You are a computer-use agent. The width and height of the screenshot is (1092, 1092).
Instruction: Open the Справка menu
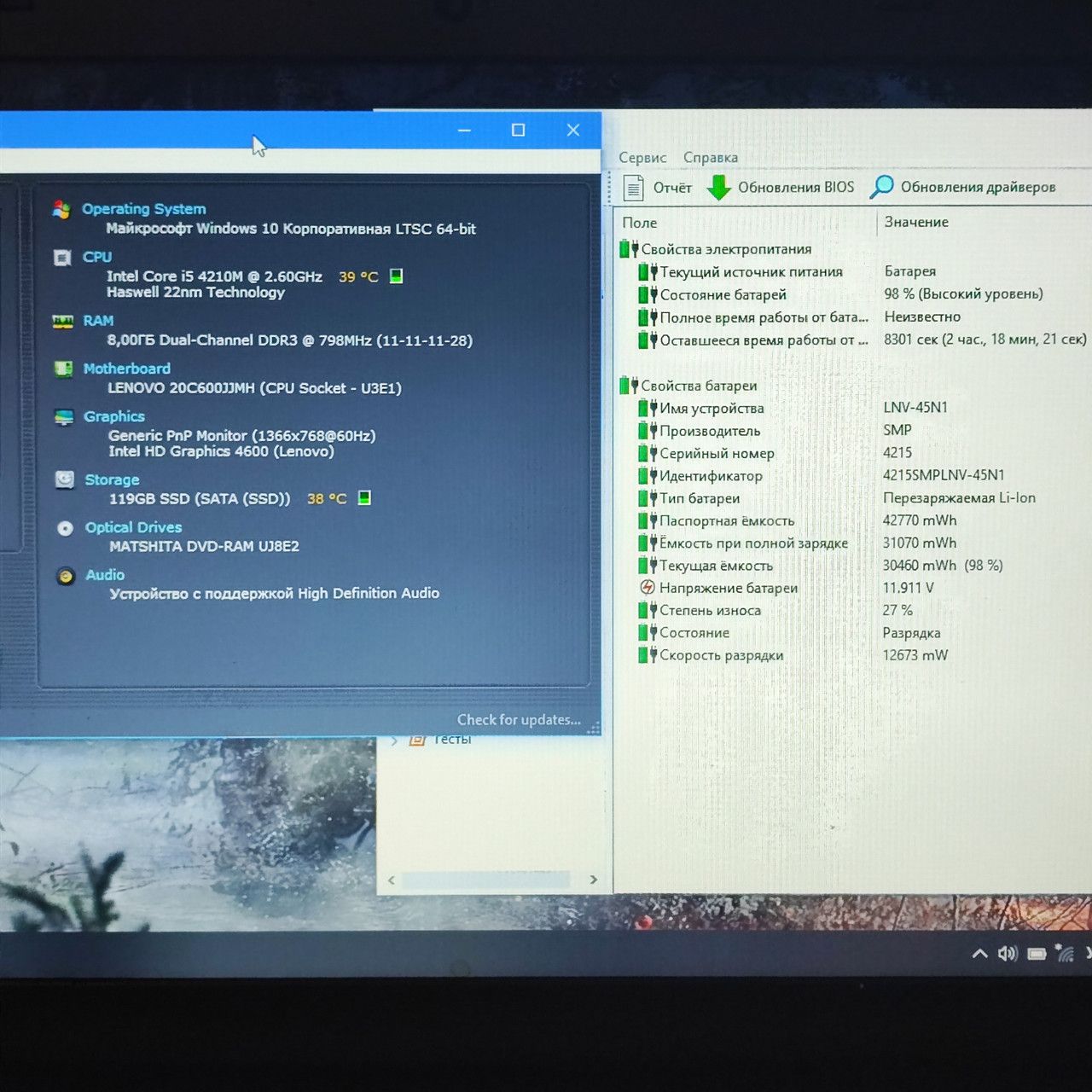pyautogui.click(x=711, y=158)
